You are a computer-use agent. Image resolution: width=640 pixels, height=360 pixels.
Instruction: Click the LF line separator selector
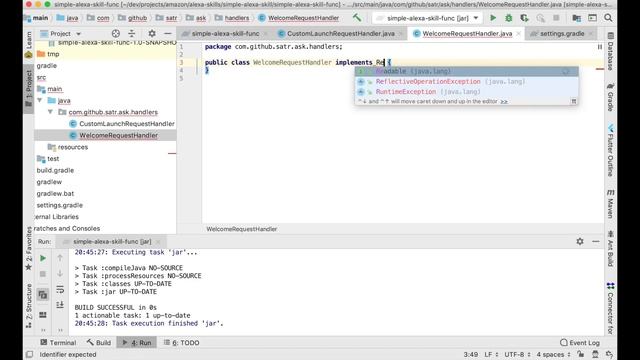pyautogui.click(x=491, y=354)
